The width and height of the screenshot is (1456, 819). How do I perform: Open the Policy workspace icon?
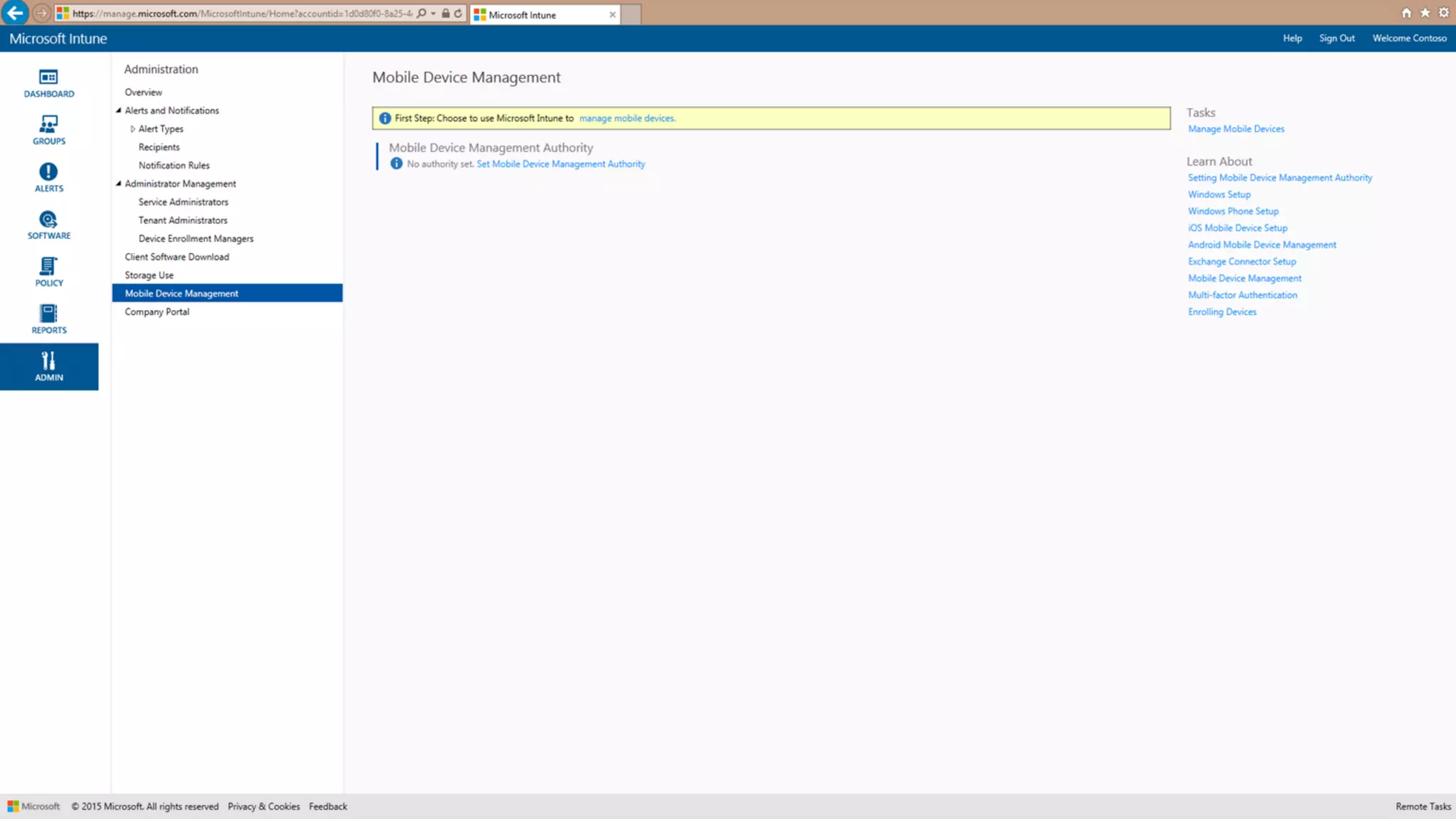click(x=48, y=272)
